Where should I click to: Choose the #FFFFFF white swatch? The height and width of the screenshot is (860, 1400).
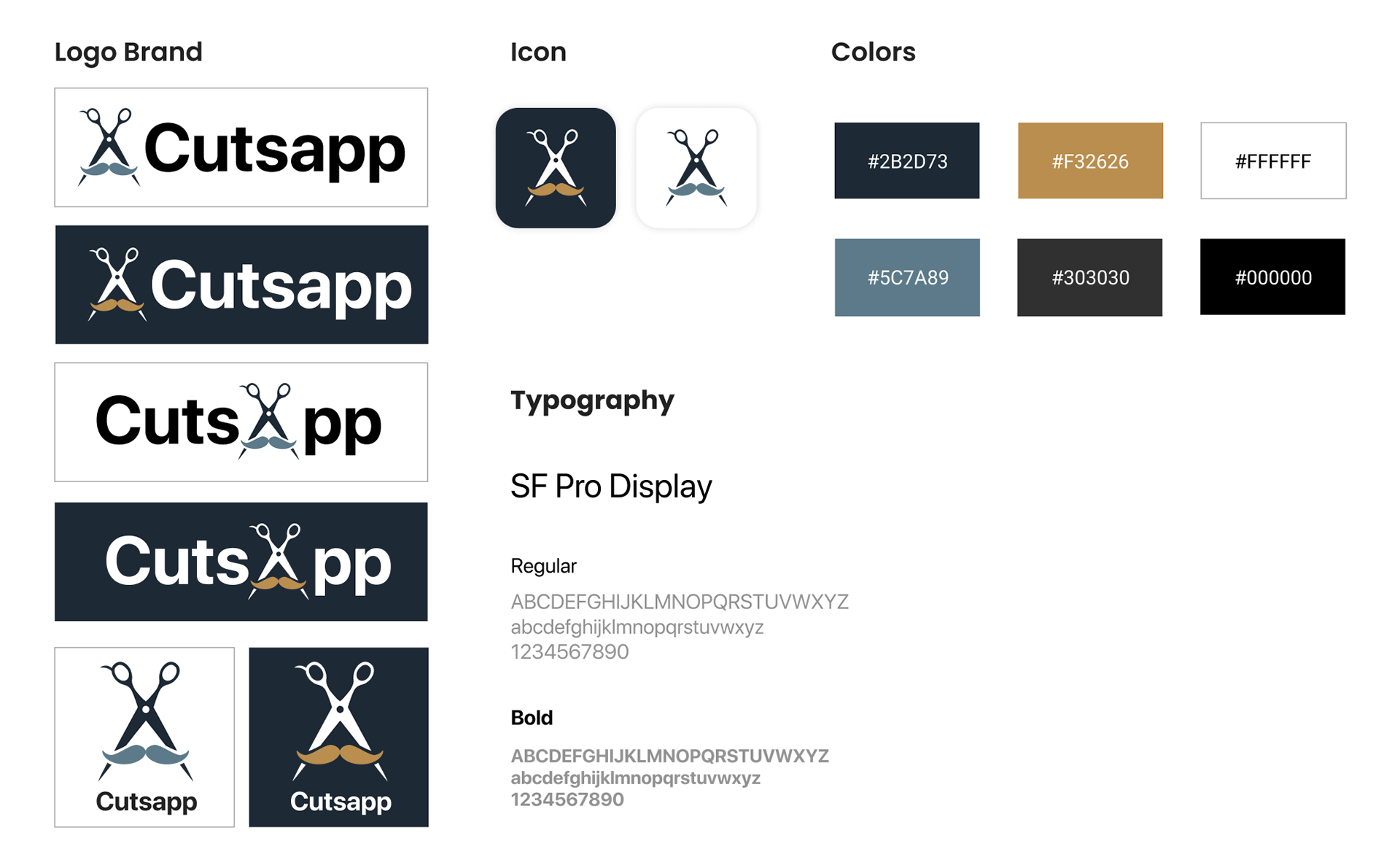[1273, 160]
